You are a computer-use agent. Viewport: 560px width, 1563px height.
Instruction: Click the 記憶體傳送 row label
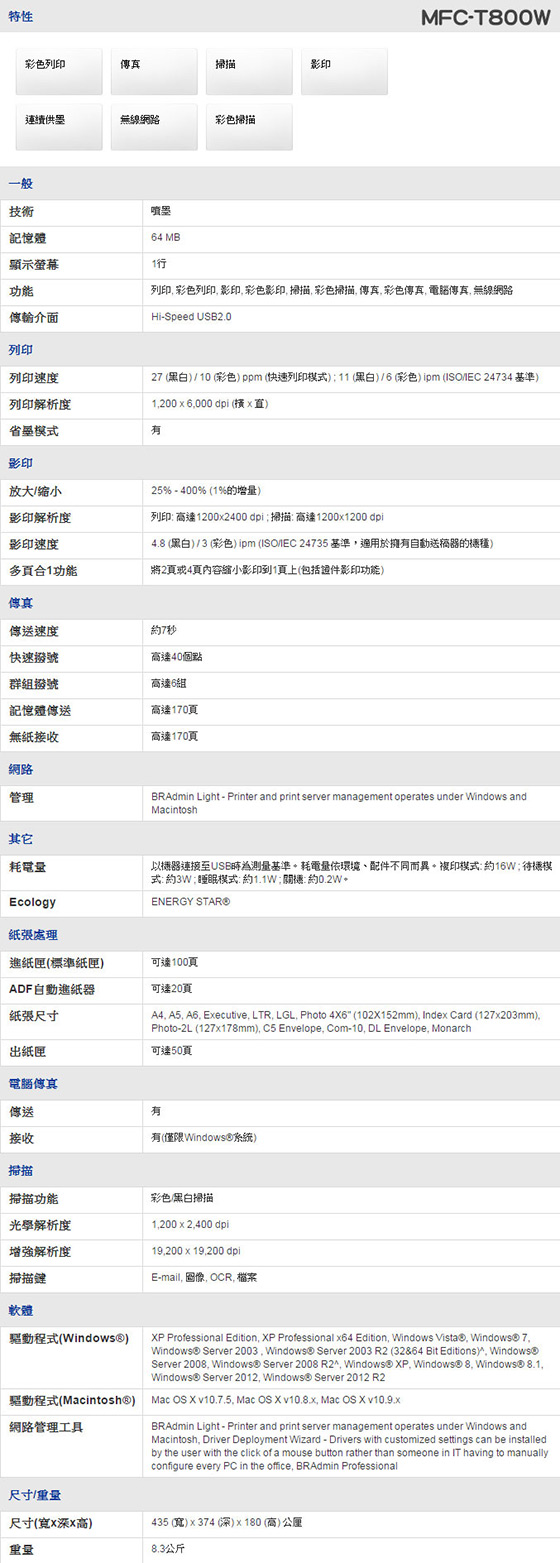coord(40,710)
